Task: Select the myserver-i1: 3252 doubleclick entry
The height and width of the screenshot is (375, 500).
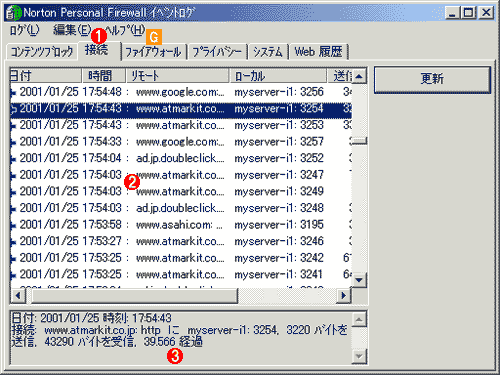Action: (x=181, y=158)
